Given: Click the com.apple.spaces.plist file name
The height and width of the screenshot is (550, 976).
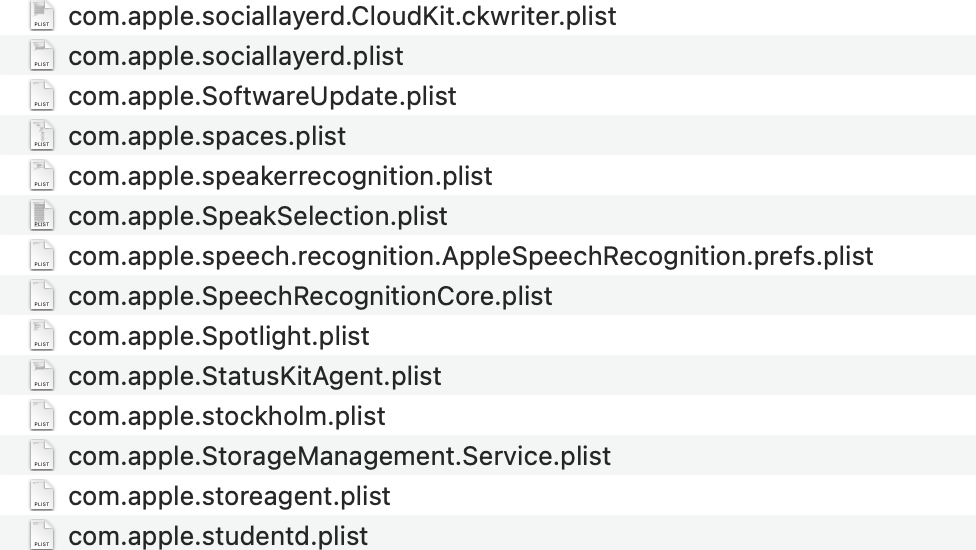Looking at the screenshot, I should pos(207,137).
